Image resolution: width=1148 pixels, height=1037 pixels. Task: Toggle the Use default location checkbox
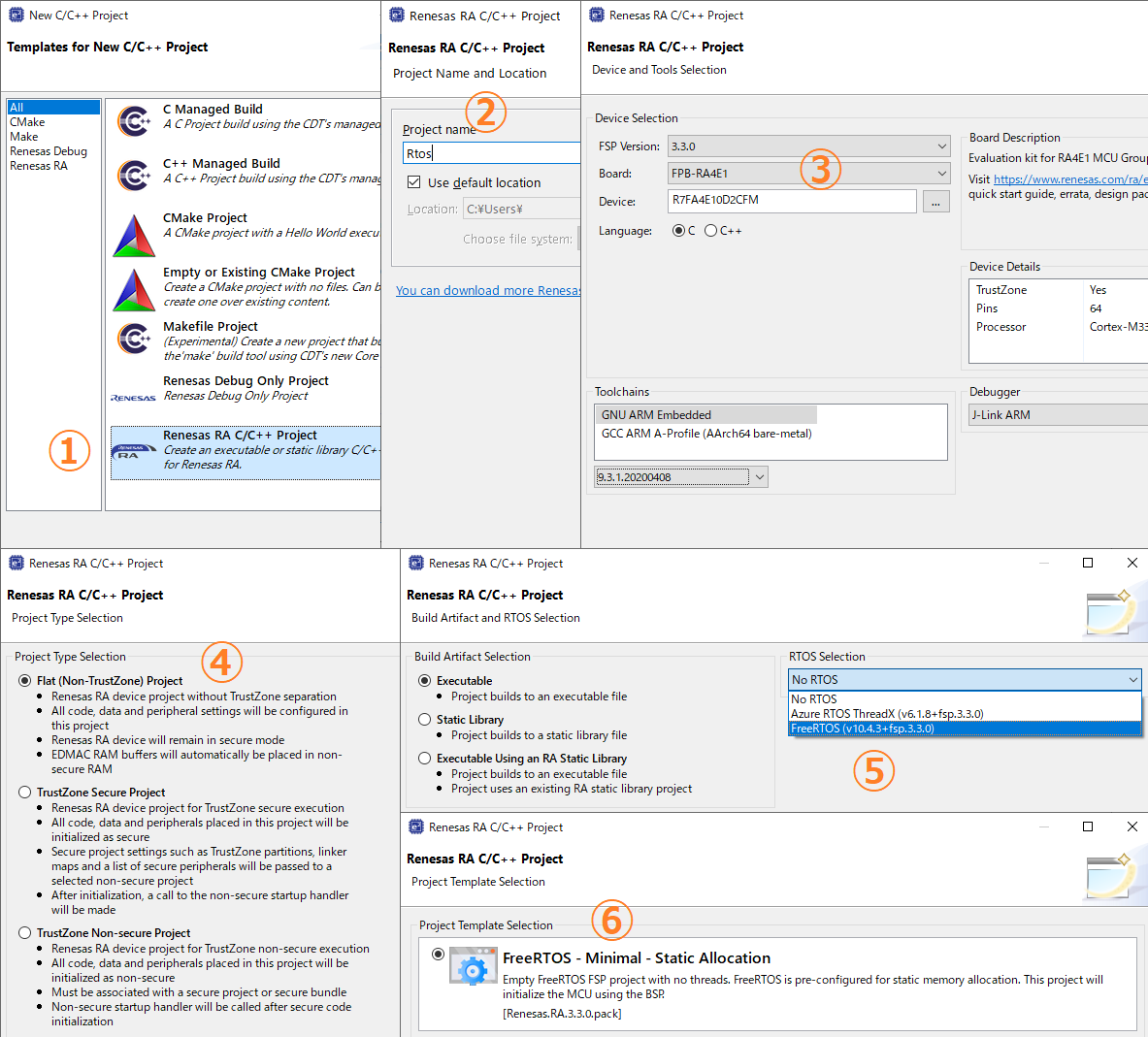point(413,182)
